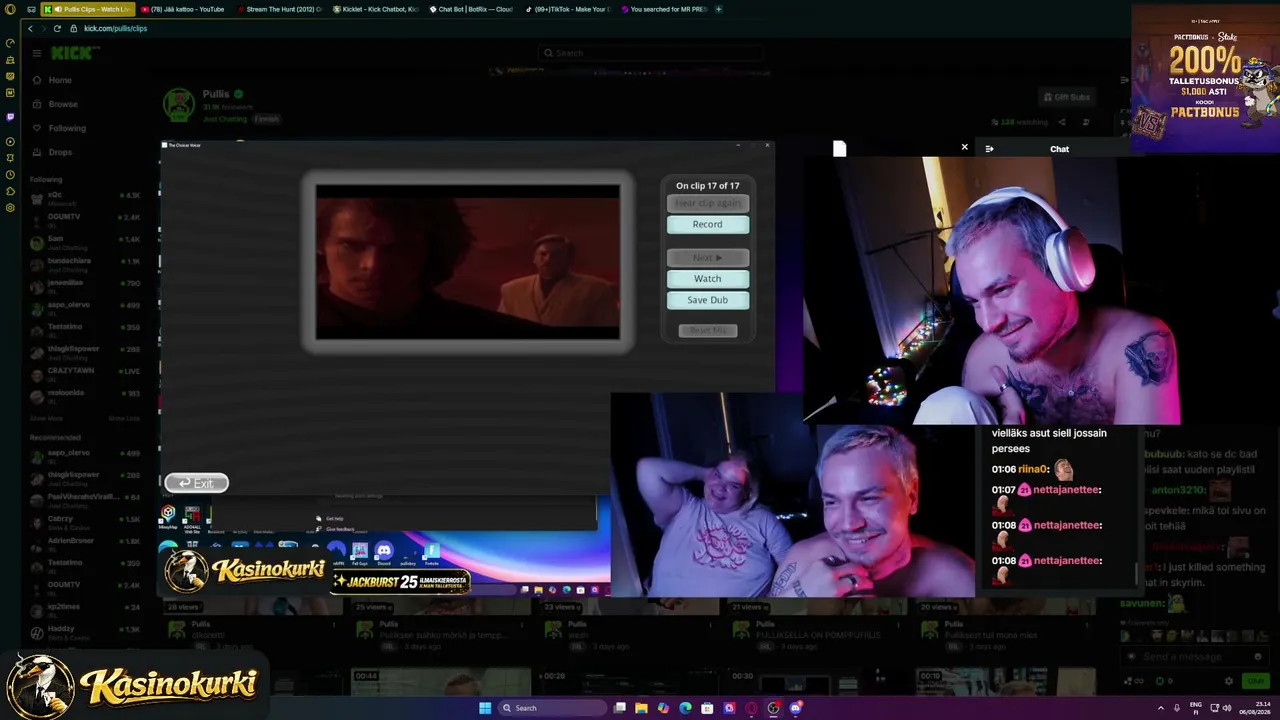The image size is (1280, 720).
Task: Click the collapse chat arrow icon
Action: 989,149
